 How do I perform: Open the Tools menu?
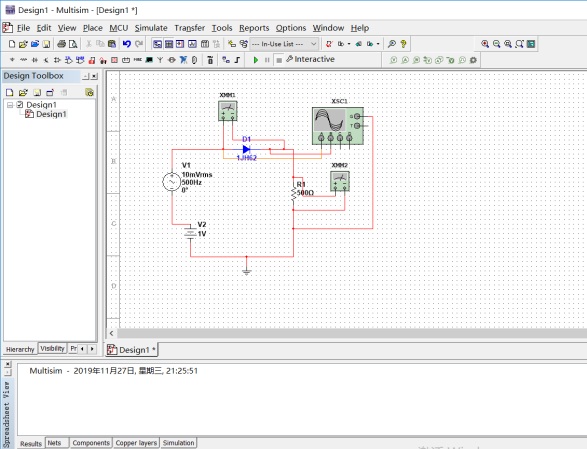222,28
